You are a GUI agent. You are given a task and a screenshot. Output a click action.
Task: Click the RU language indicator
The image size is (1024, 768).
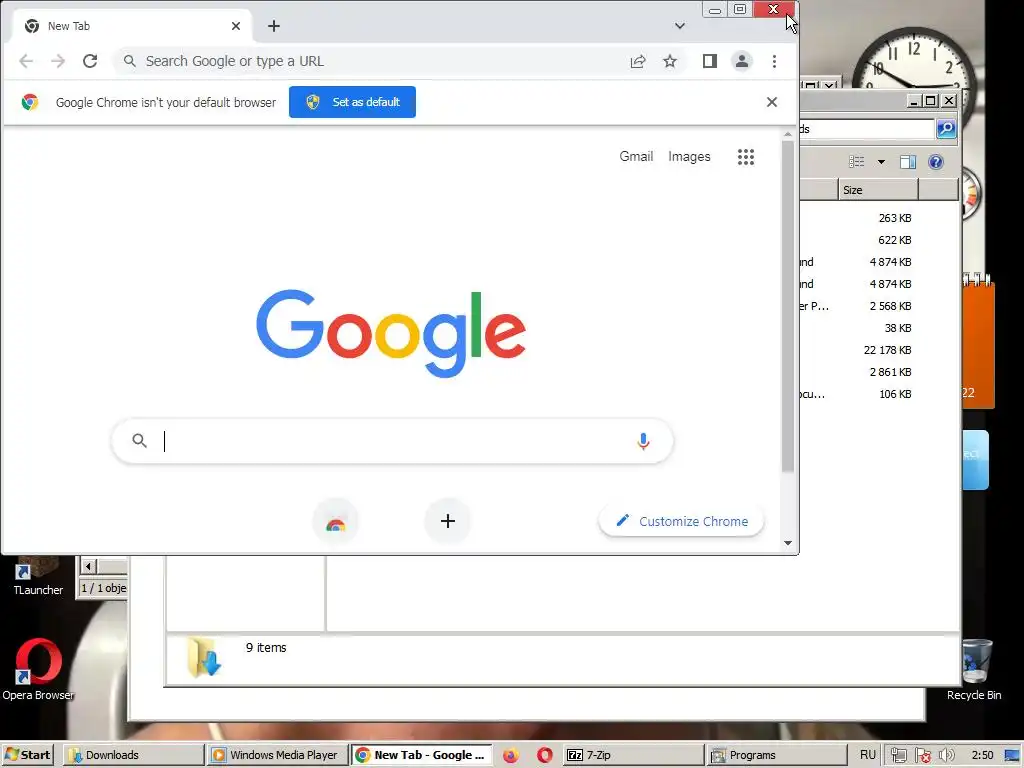click(867, 755)
